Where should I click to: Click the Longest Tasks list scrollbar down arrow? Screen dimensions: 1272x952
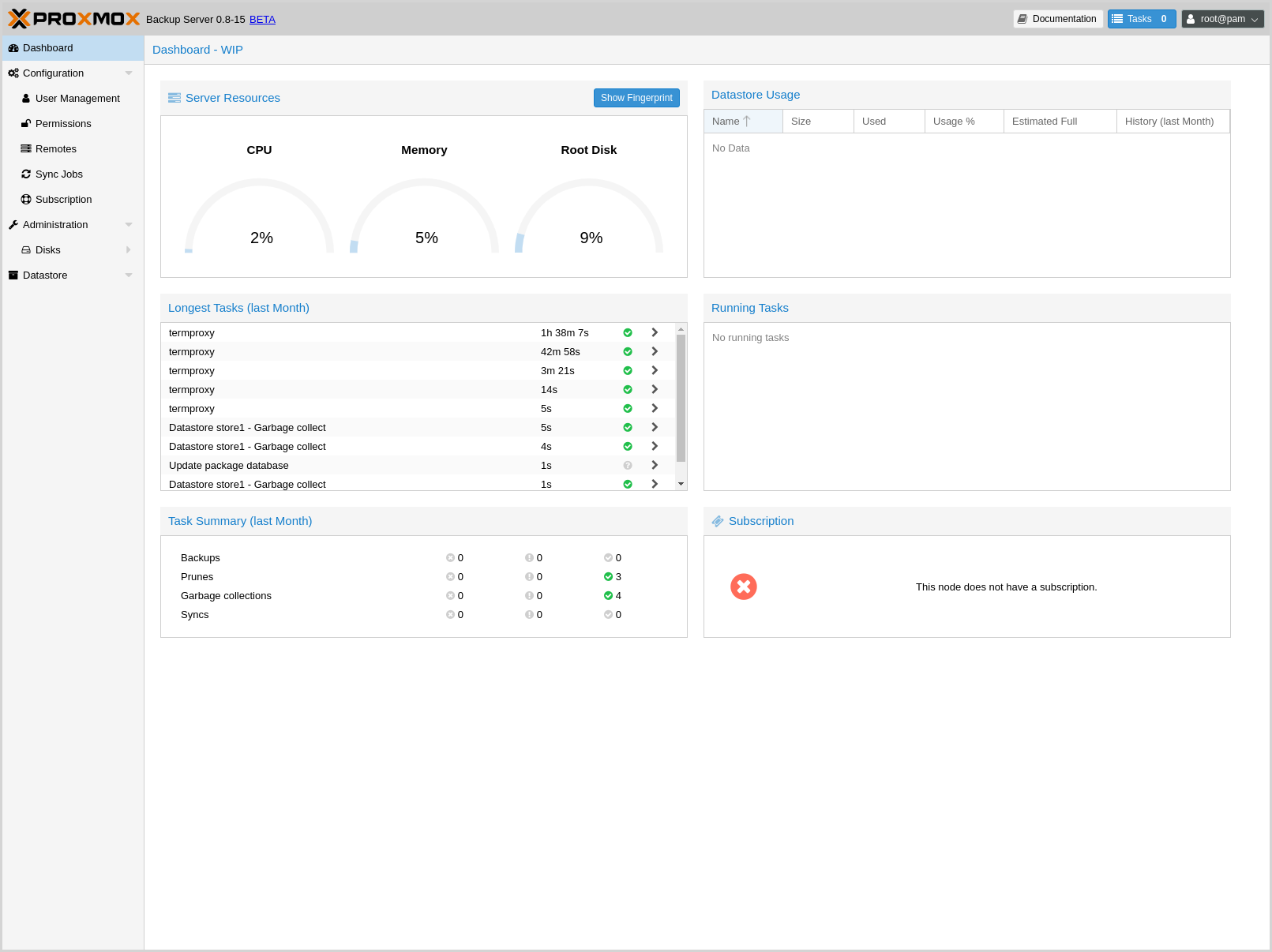point(681,484)
